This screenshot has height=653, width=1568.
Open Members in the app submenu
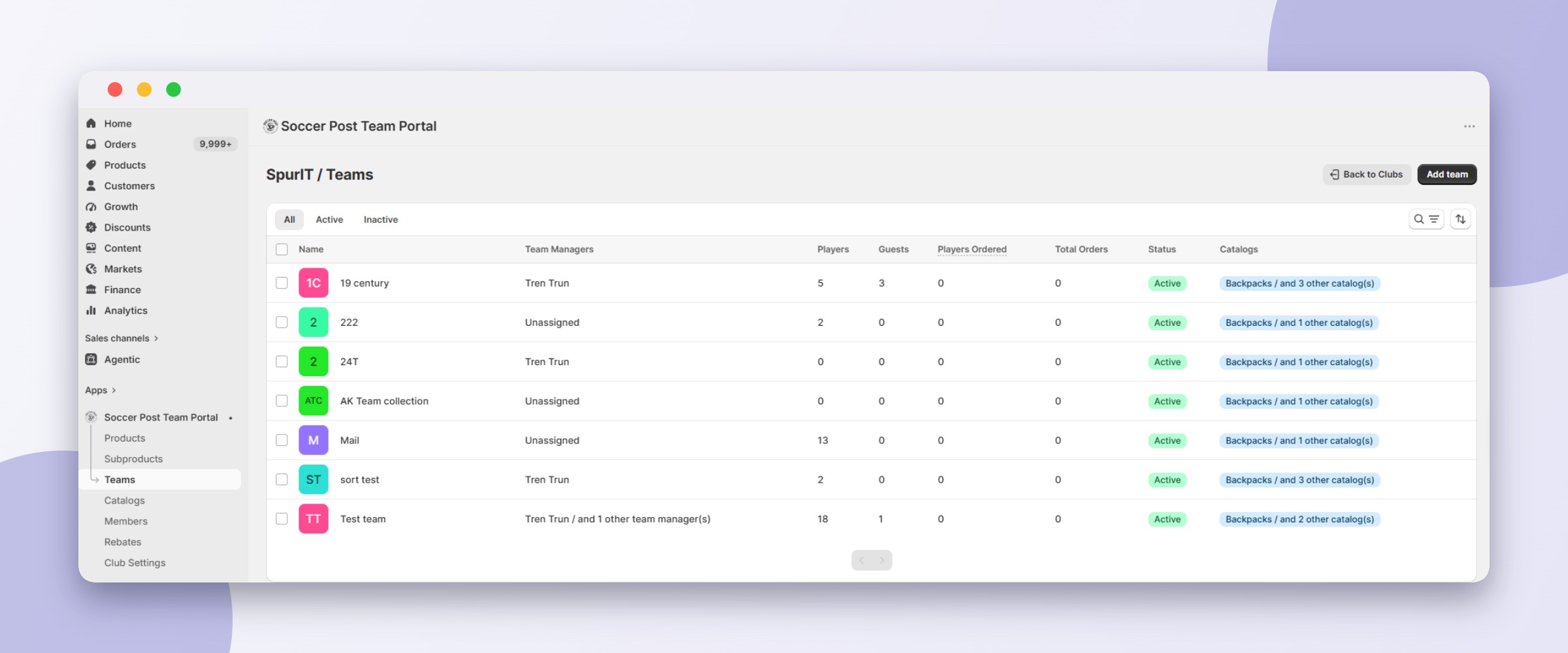point(126,521)
